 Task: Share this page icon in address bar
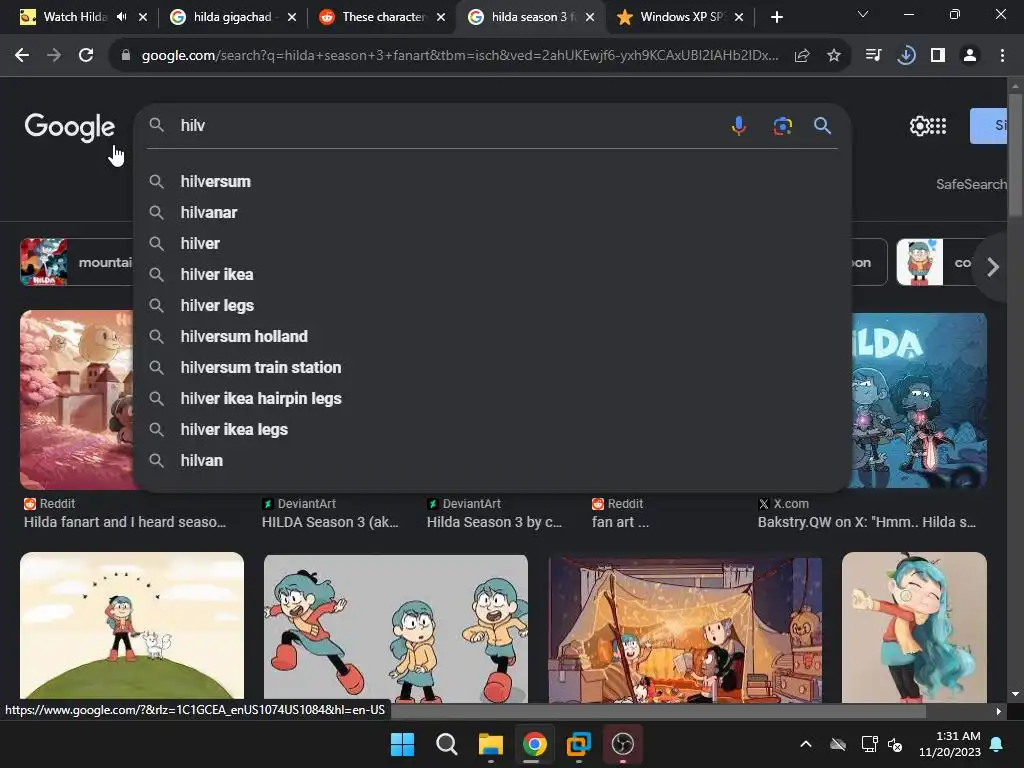pos(802,56)
